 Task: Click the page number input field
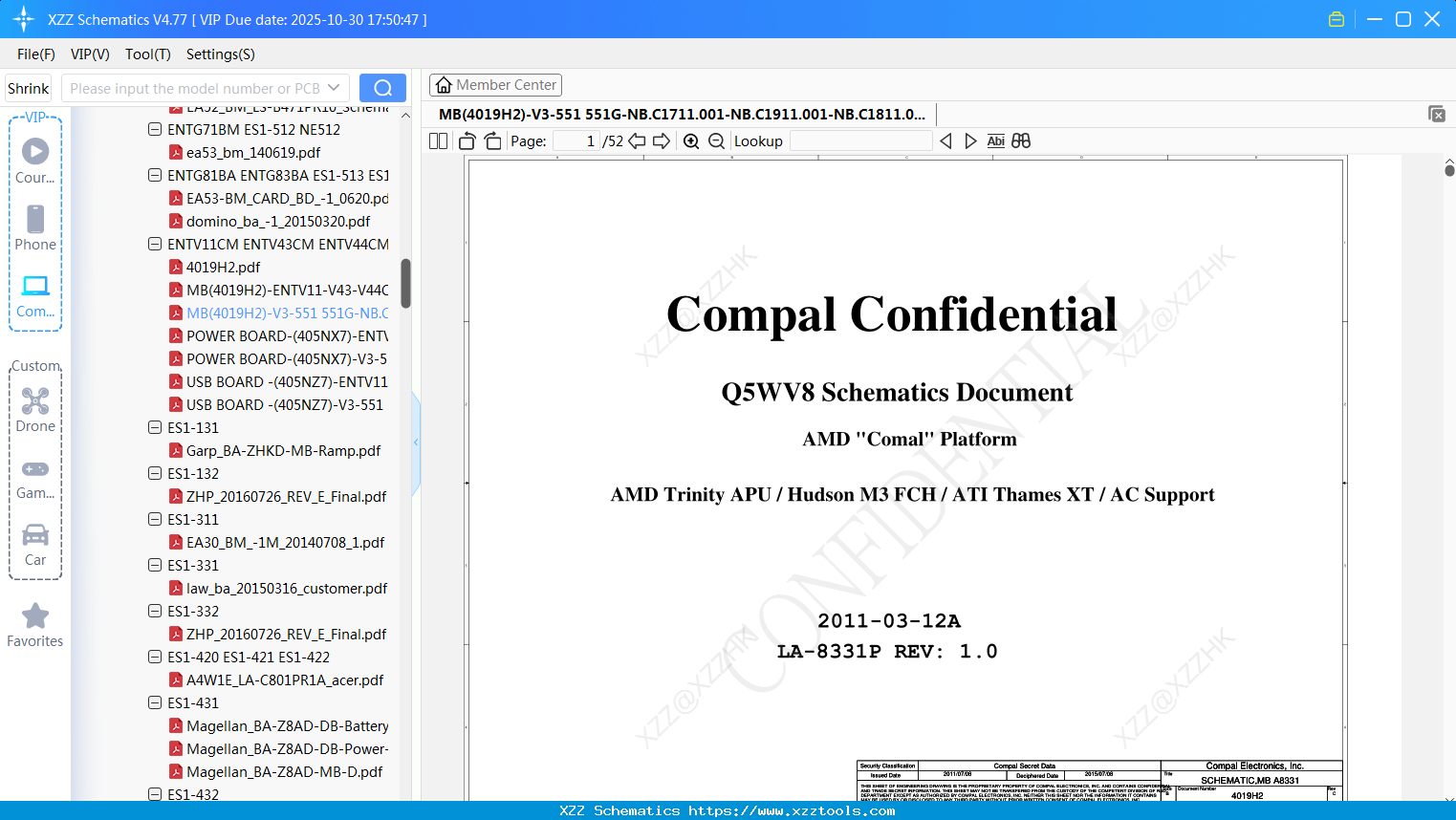click(576, 141)
